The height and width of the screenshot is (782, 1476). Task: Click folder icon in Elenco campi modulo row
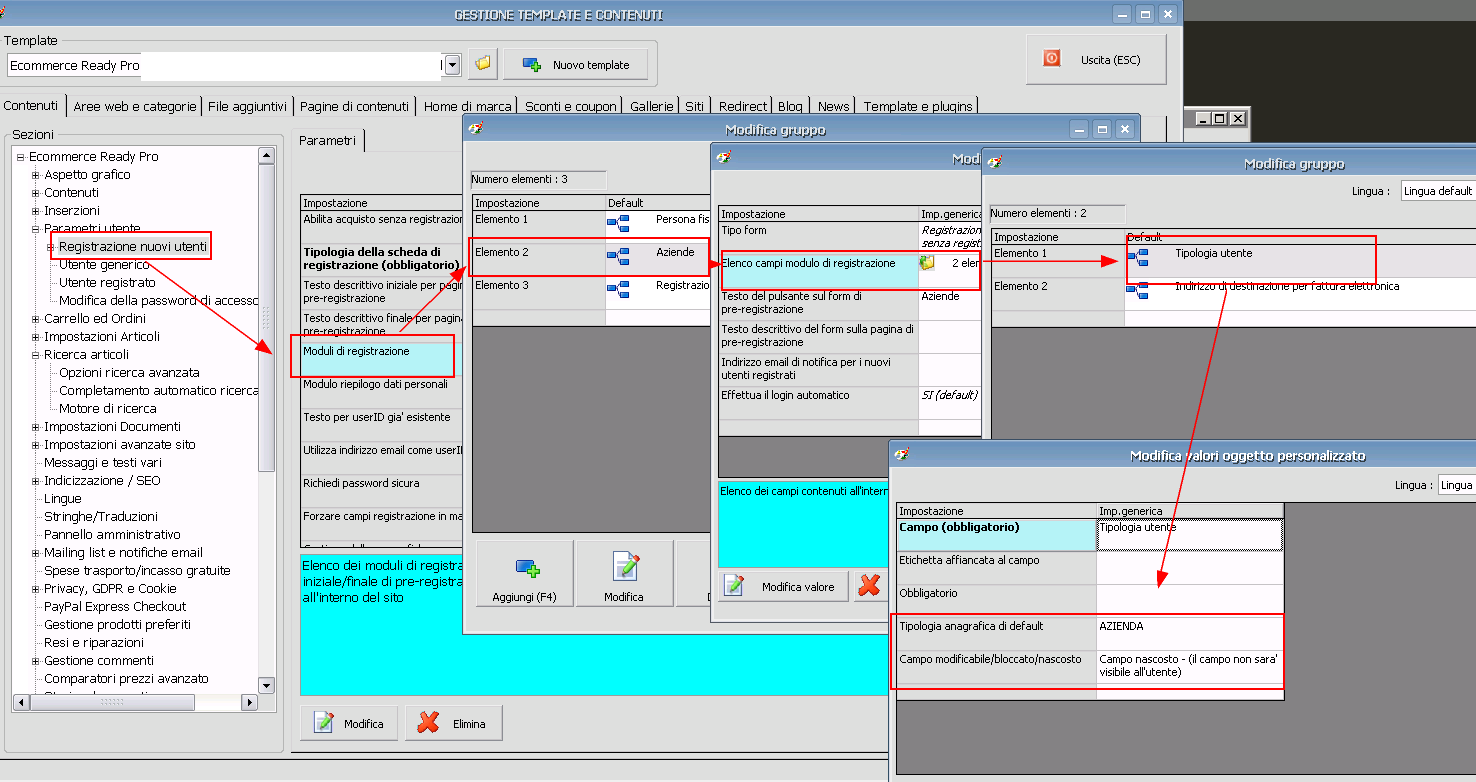[927, 263]
